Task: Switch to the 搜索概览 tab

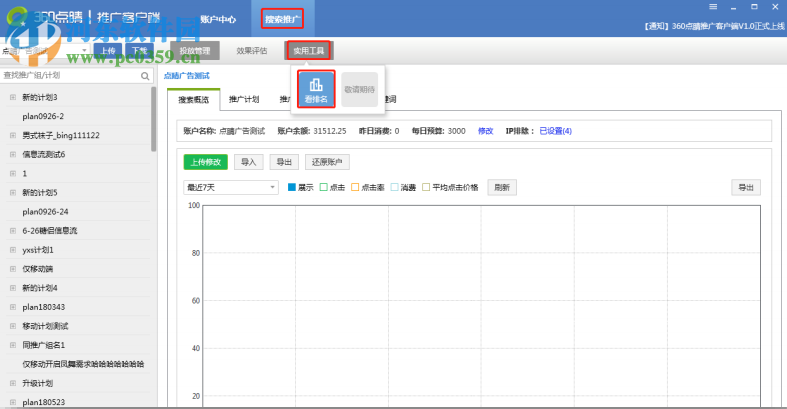Action: [x=194, y=99]
